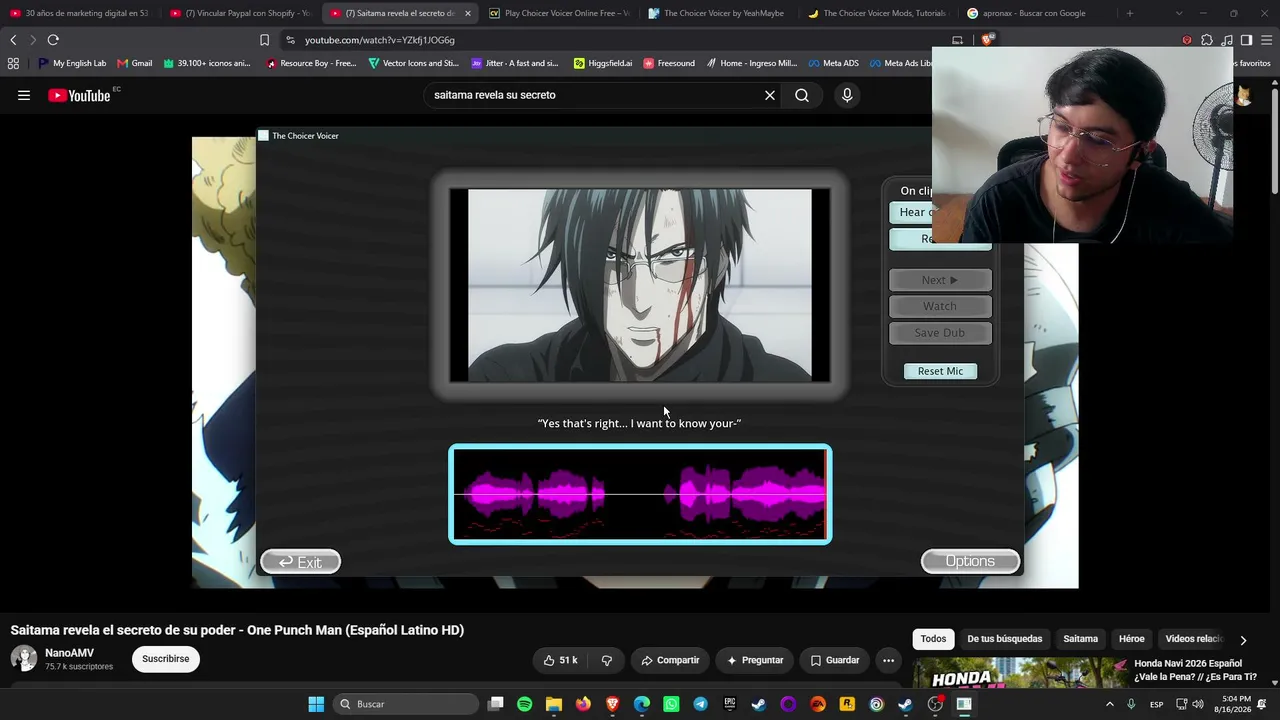Like the video with 51 k thumbs up
This screenshot has width=1280, height=720.
pos(560,660)
